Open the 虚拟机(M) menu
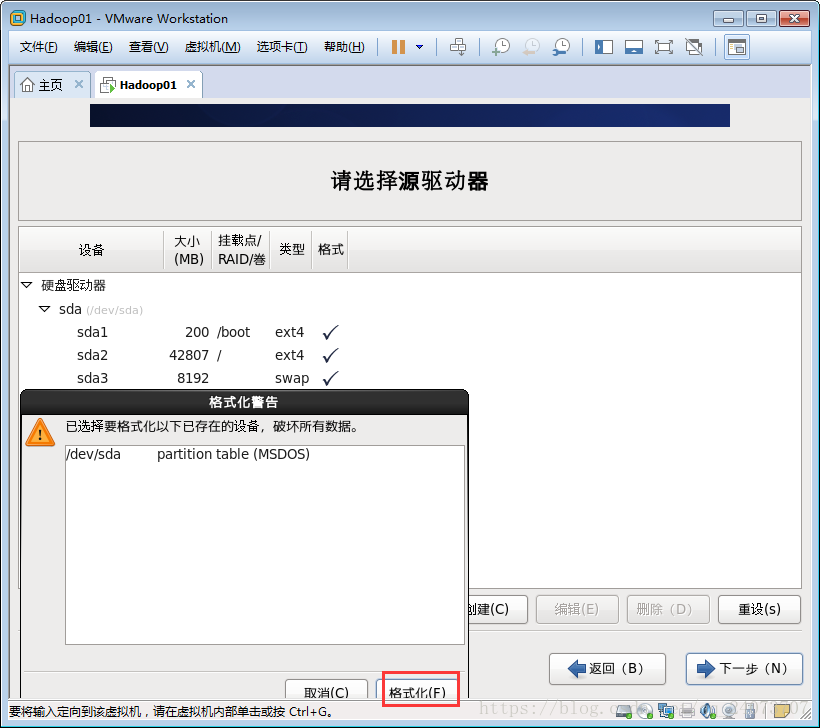This screenshot has height=728, width=820. 212,47
